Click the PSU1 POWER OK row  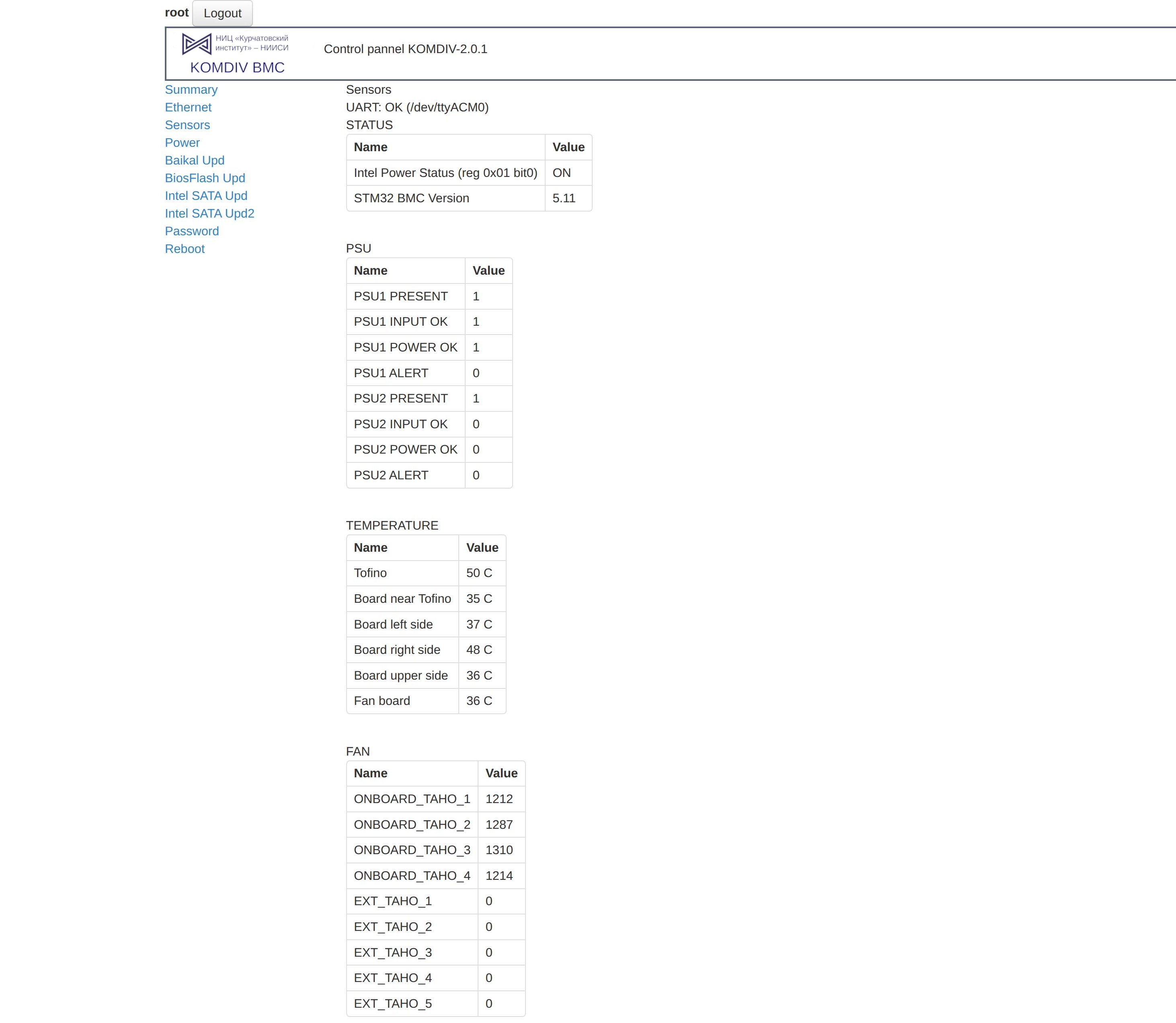point(429,348)
